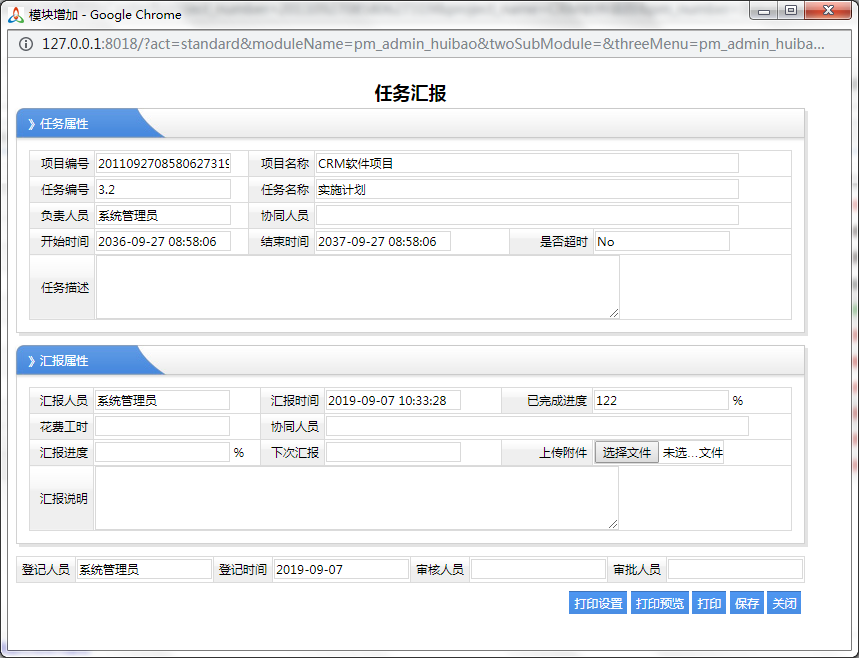Focus the 花费工时 input field

[x=162, y=427]
